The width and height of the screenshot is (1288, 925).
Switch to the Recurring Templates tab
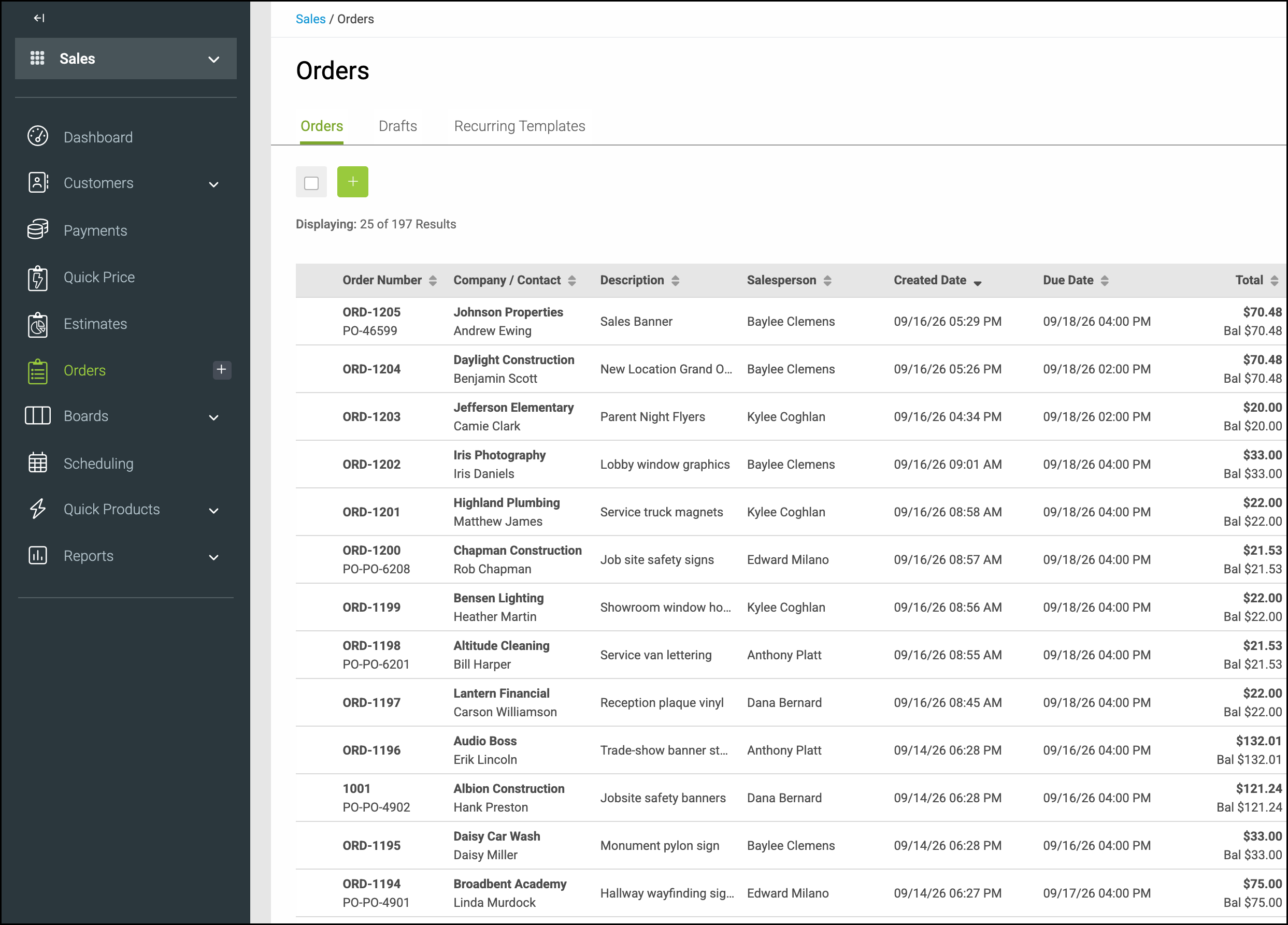tap(519, 126)
